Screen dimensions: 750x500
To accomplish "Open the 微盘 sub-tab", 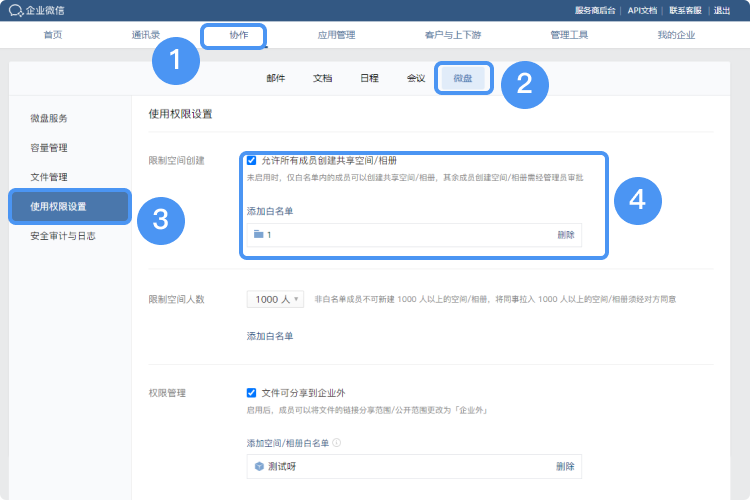I will pyautogui.click(x=463, y=78).
